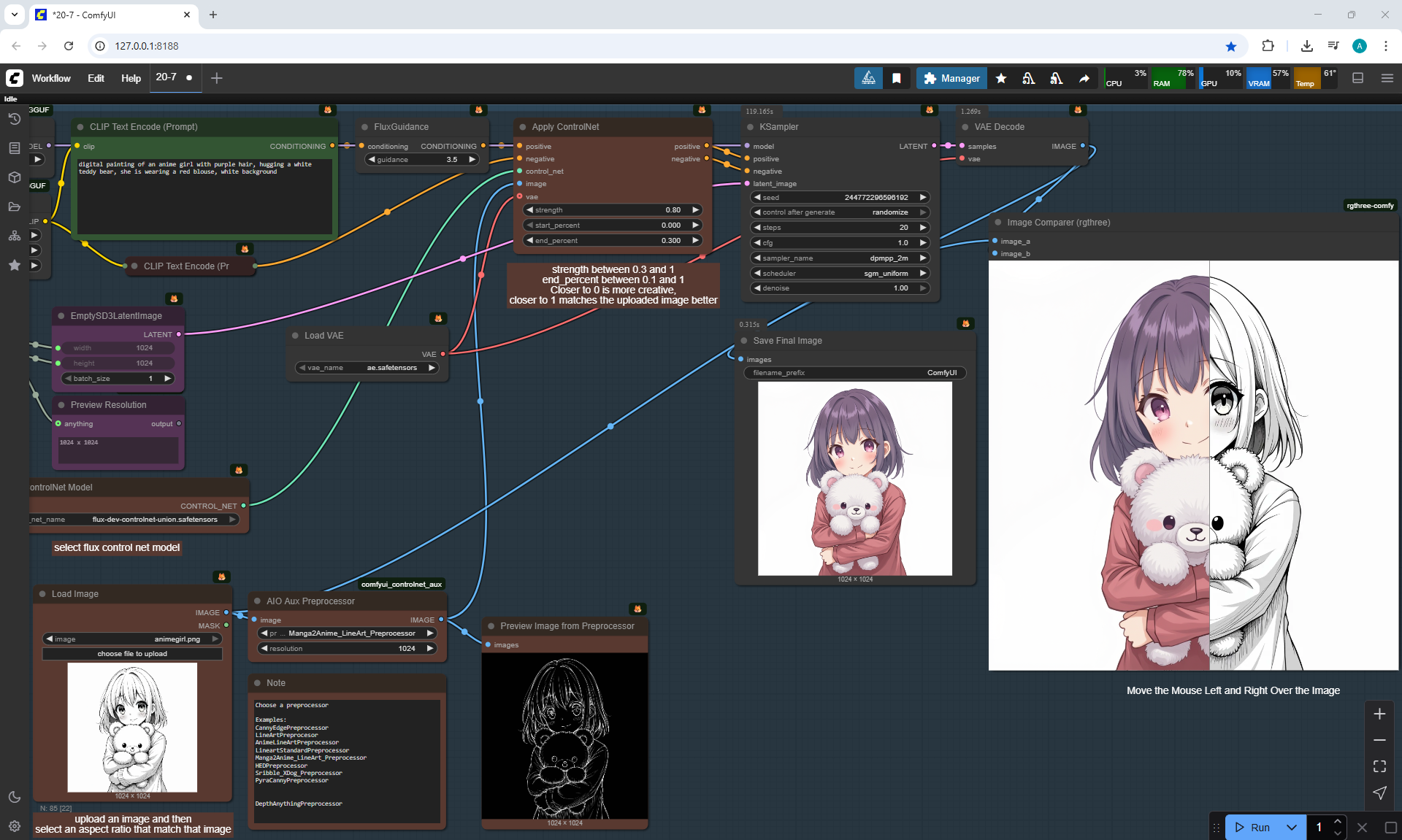Screen dimensions: 1402x840
Task: Click the Run queue button
Action: [1253, 827]
